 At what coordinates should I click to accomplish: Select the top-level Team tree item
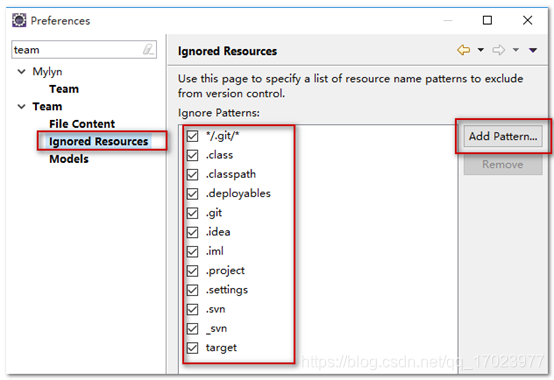tap(47, 106)
